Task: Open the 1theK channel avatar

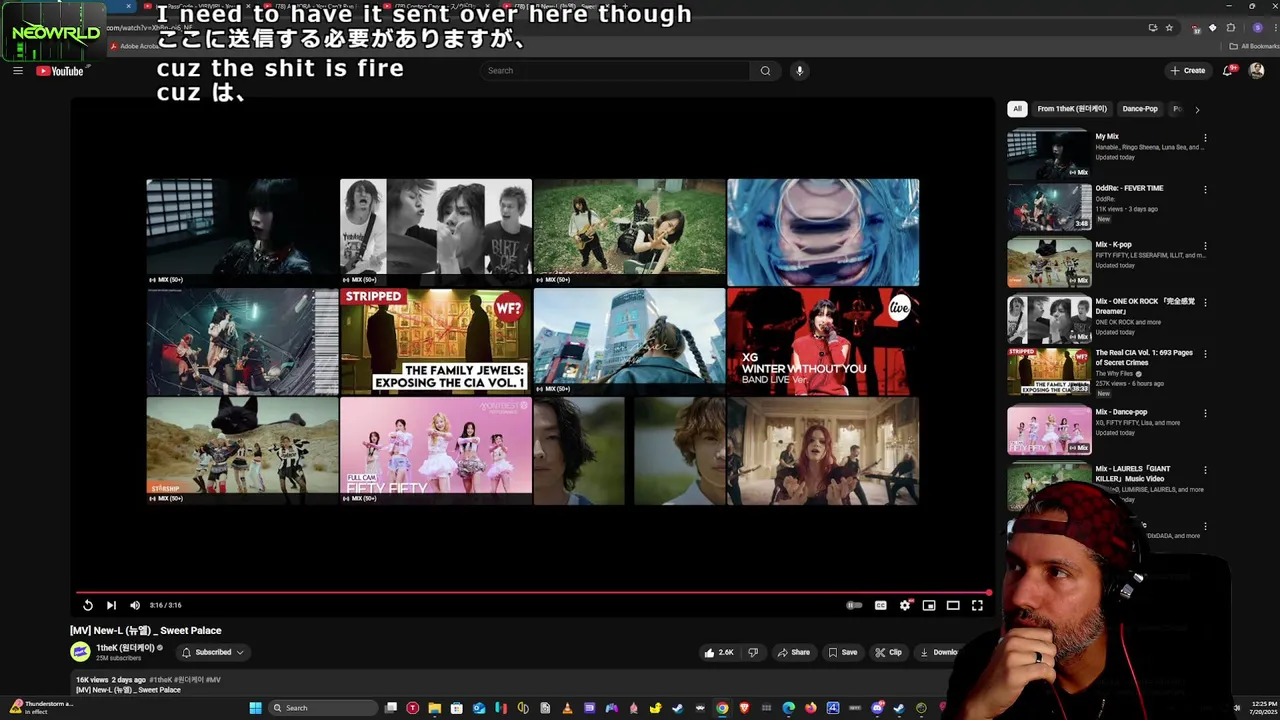Action: 80,652
